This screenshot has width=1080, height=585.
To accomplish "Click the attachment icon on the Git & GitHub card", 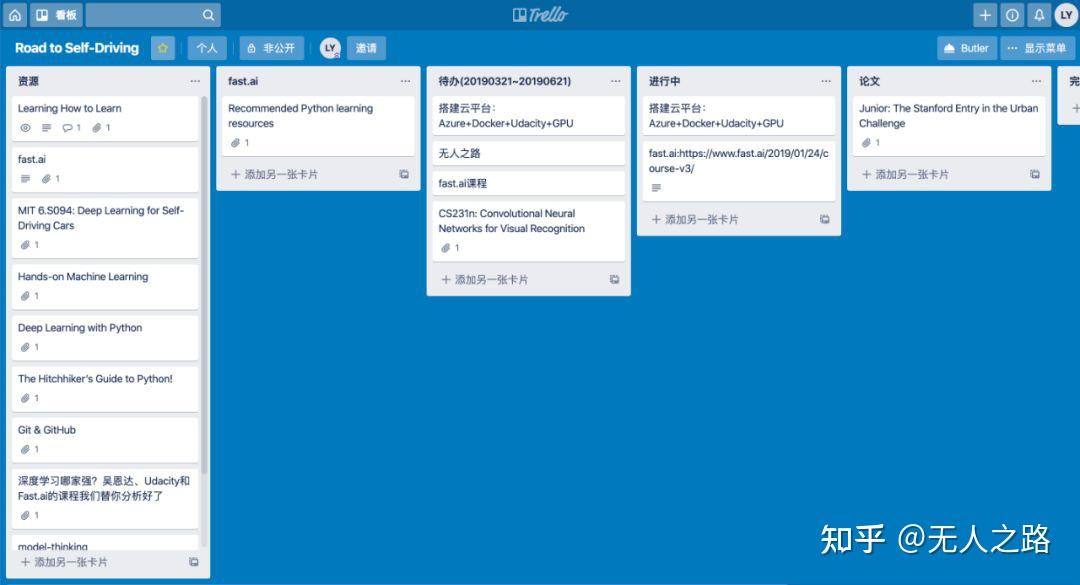I will point(25,449).
